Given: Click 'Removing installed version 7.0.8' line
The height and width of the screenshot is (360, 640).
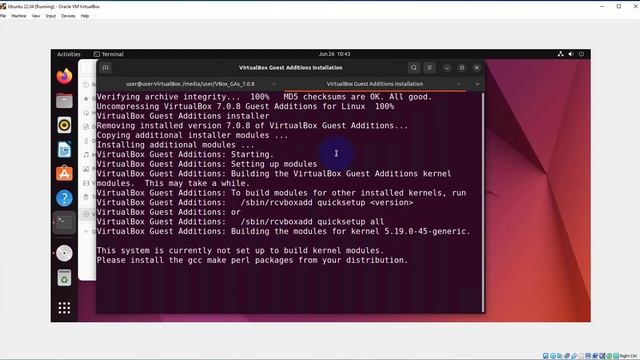Looking at the screenshot, I should point(252,126).
